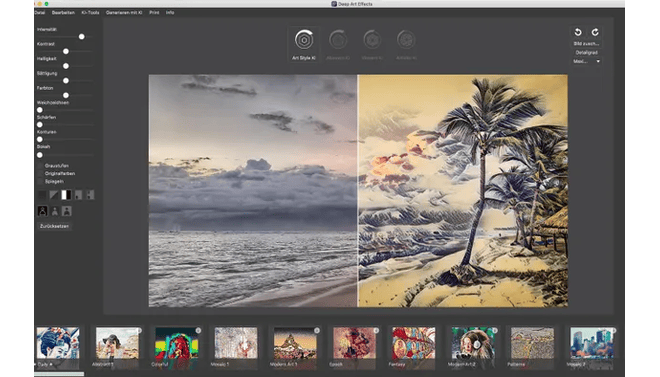Click the style gallery horizontal scrollbar

59,374
